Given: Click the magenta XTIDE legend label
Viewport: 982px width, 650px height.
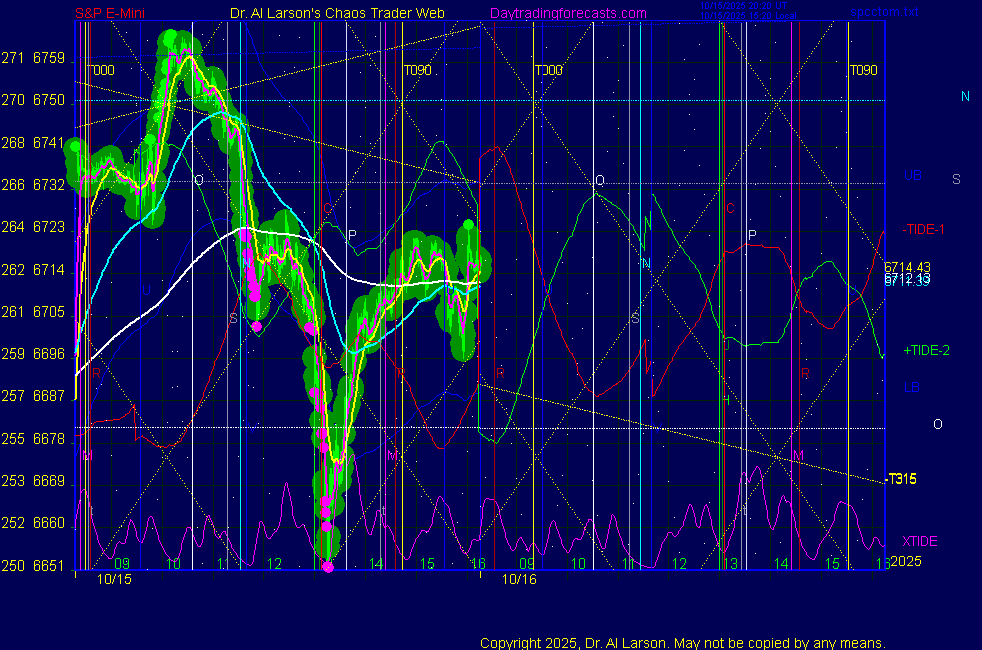Looking at the screenshot, I should point(920,541).
